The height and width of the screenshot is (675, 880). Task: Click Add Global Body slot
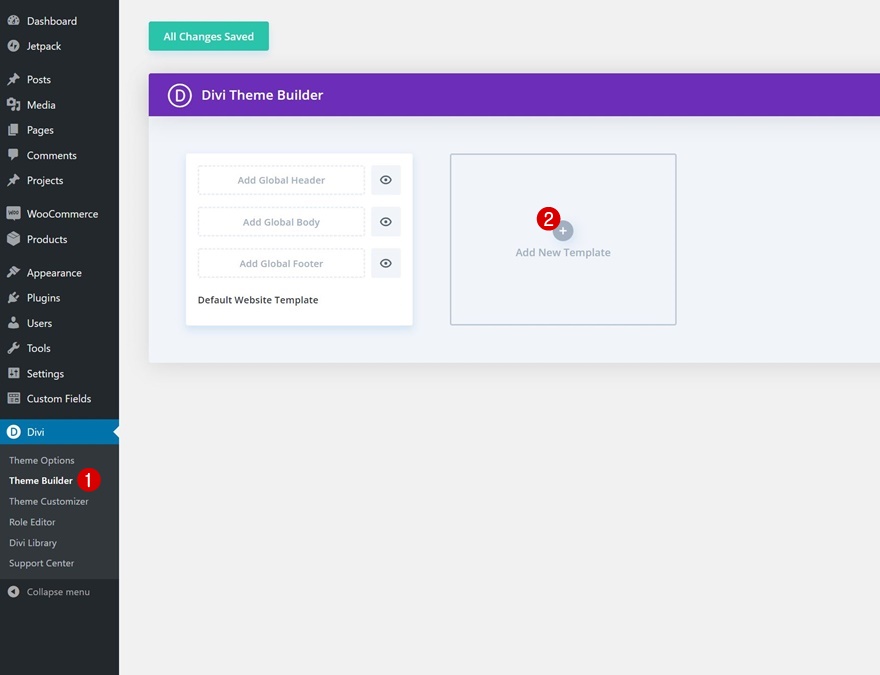pos(281,222)
